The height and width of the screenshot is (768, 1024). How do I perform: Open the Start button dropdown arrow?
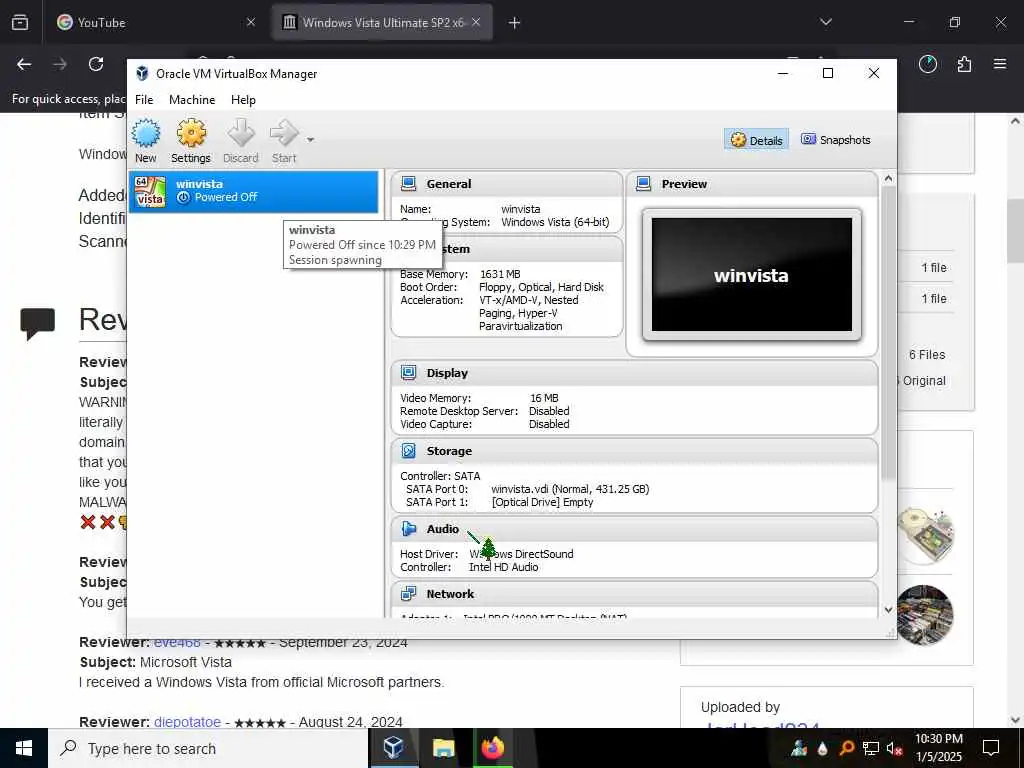coord(310,140)
